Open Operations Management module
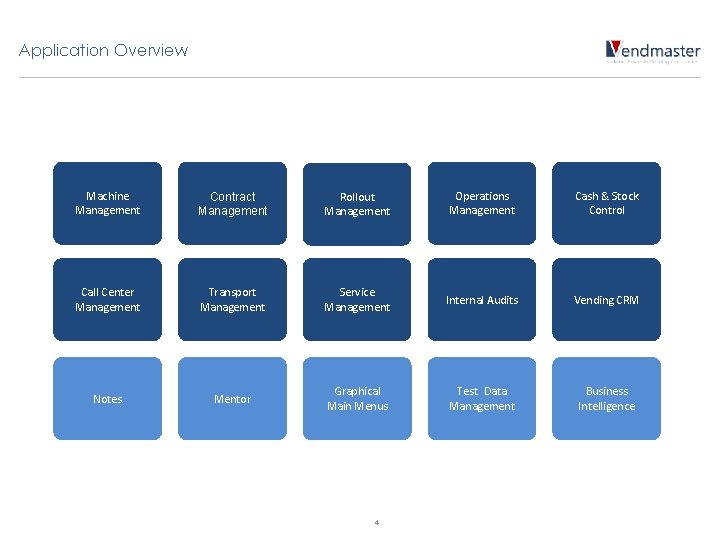The width and height of the screenshot is (720, 540). (482, 203)
